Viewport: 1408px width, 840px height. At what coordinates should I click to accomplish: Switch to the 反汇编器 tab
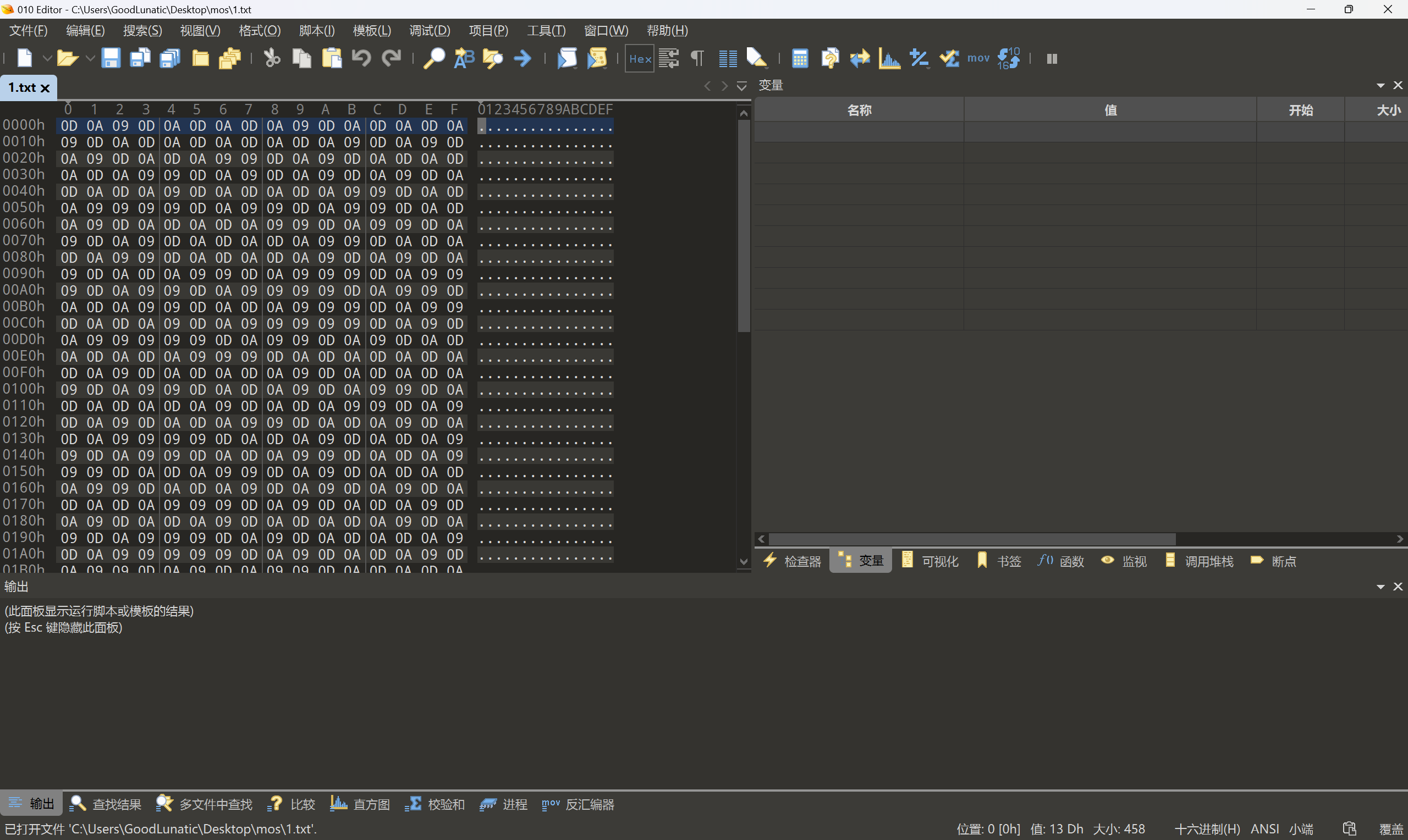point(577,804)
